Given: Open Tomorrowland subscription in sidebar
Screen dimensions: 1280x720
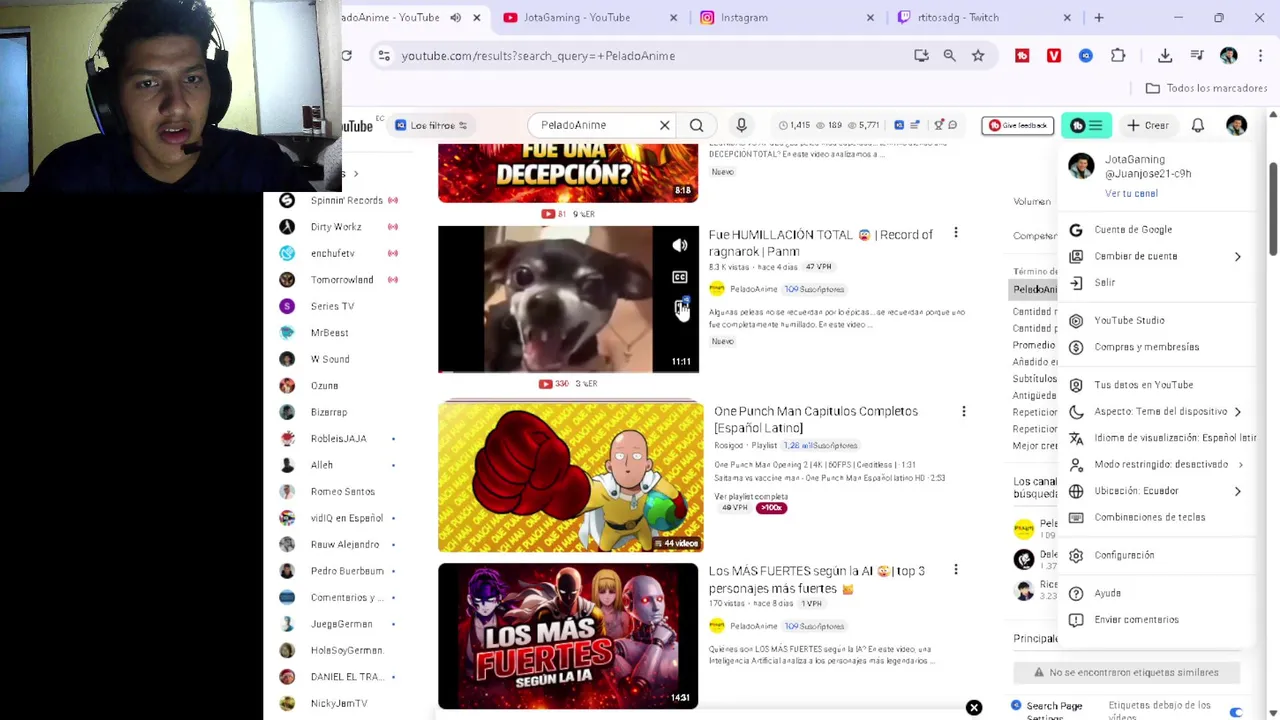Looking at the screenshot, I should (x=338, y=280).
